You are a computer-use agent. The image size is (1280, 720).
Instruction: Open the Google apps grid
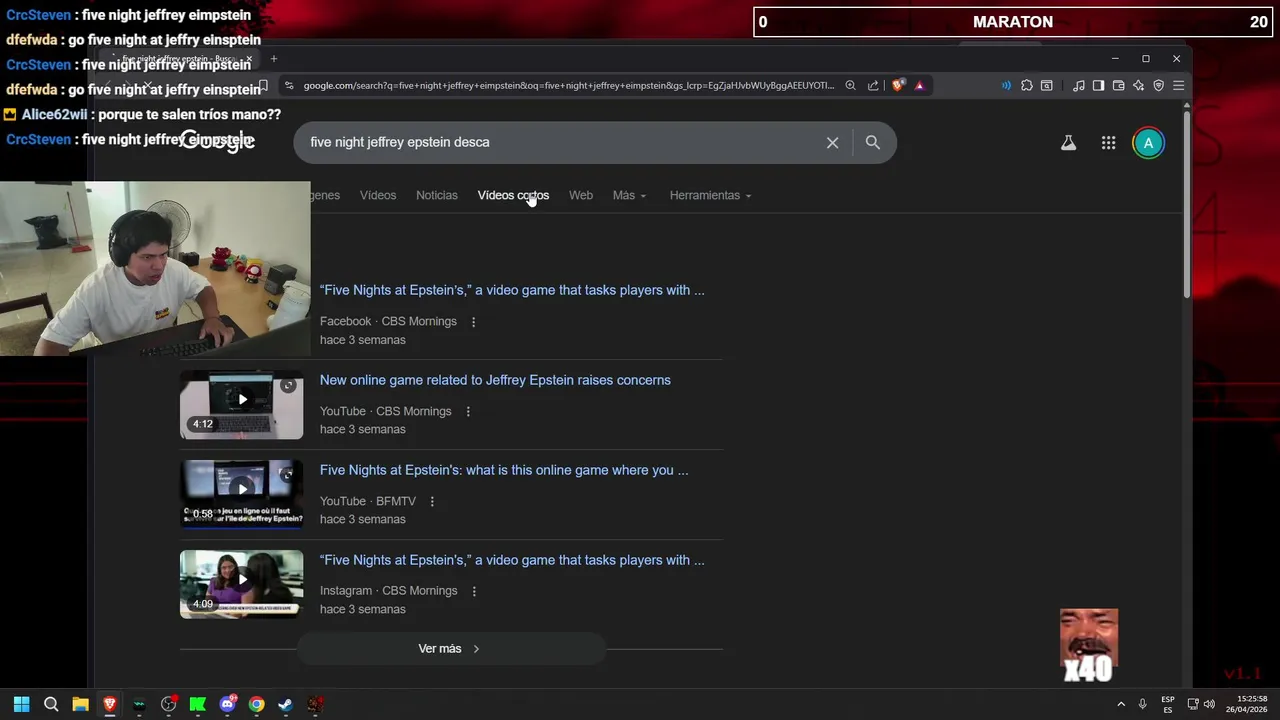[x=1108, y=143]
